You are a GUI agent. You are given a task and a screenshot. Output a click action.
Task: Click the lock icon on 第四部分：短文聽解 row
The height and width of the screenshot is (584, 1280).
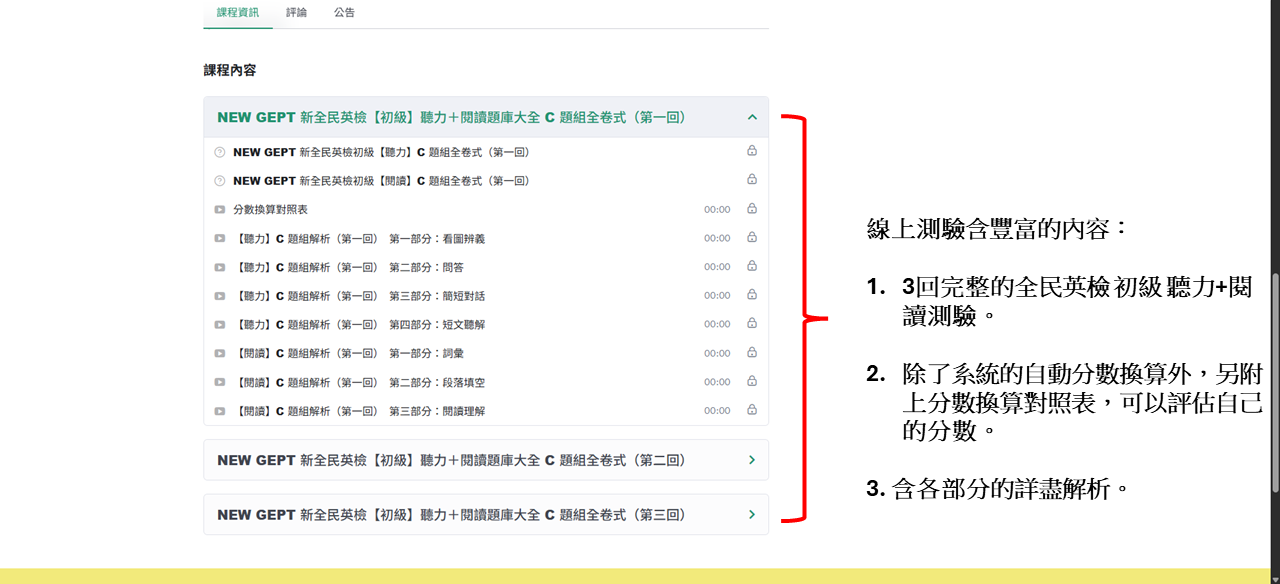point(751,324)
